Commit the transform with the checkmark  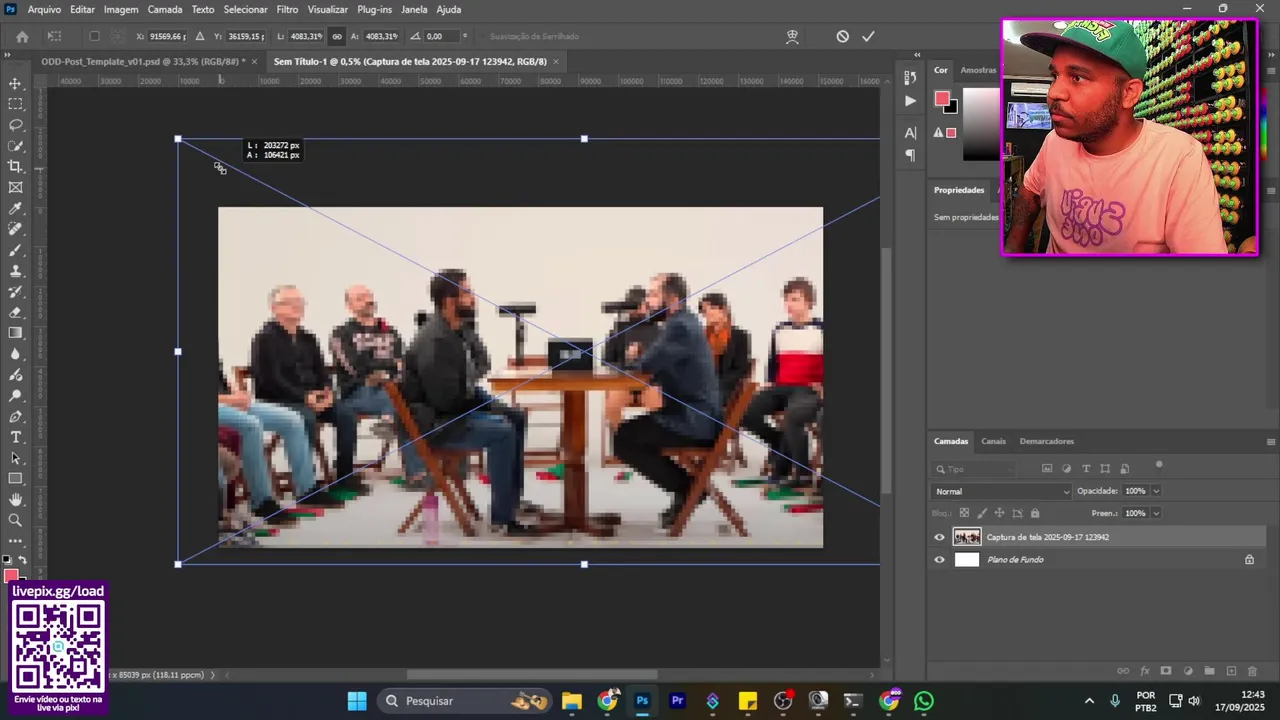[x=868, y=36]
